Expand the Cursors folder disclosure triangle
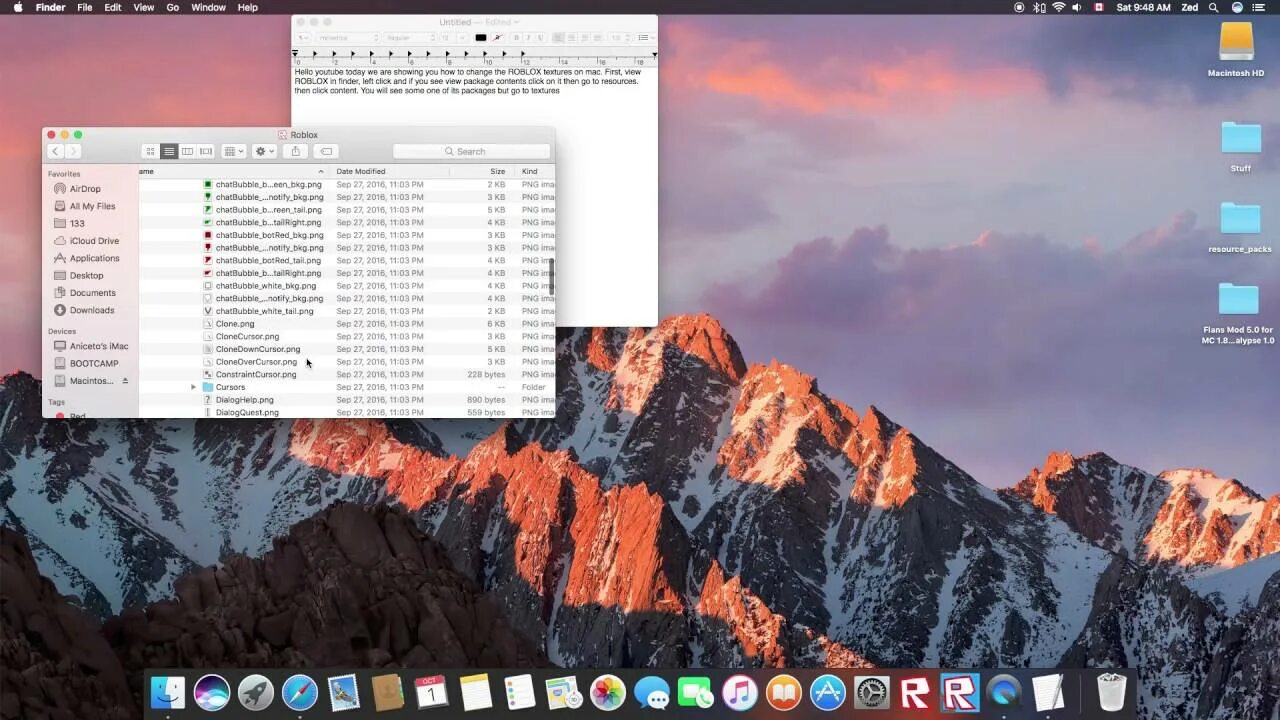The width and height of the screenshot is (1280, 720). 194,387
